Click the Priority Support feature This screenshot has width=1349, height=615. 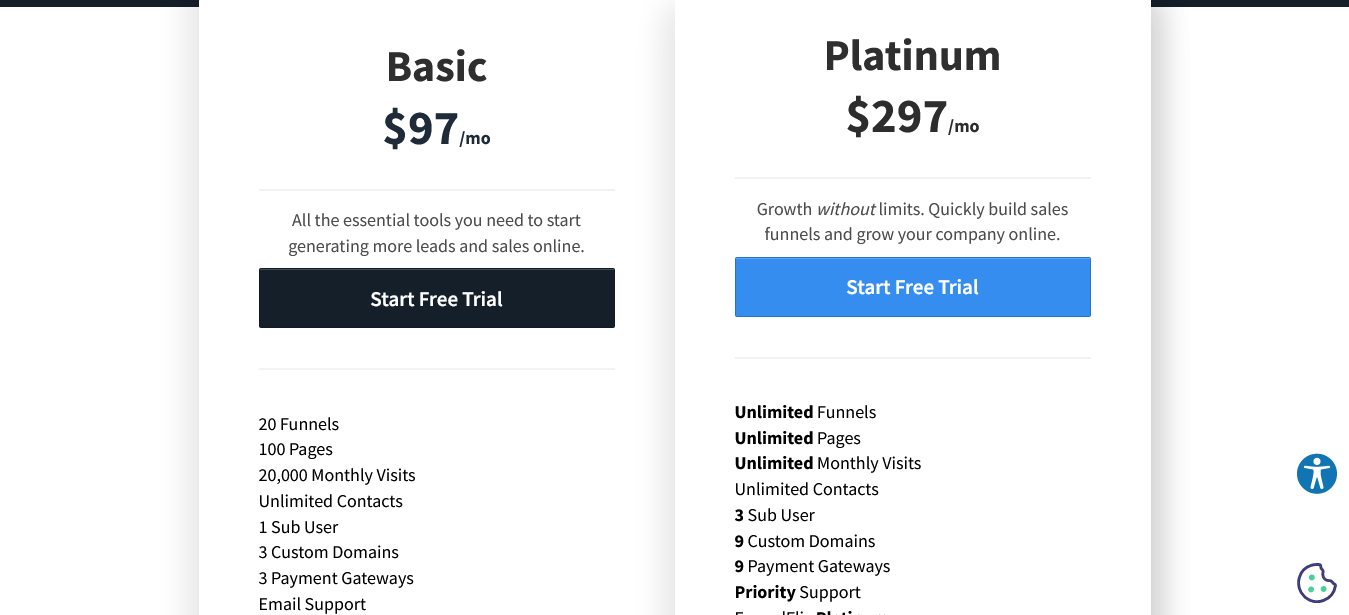pyautogui.click(x=797, y=592)
